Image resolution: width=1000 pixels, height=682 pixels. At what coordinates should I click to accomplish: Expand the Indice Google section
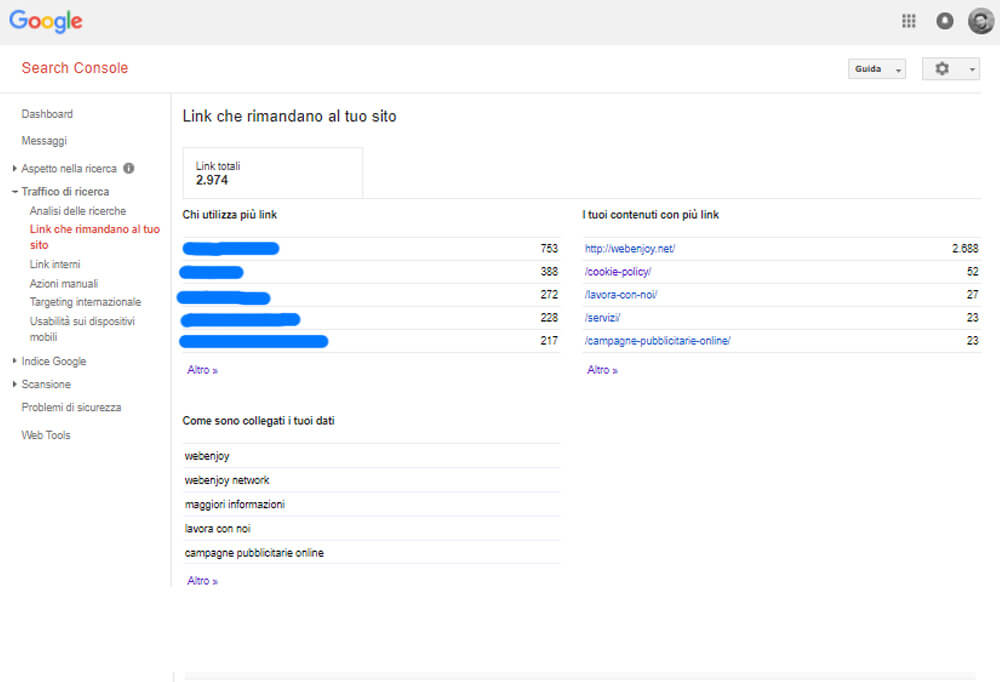point(15,361)
